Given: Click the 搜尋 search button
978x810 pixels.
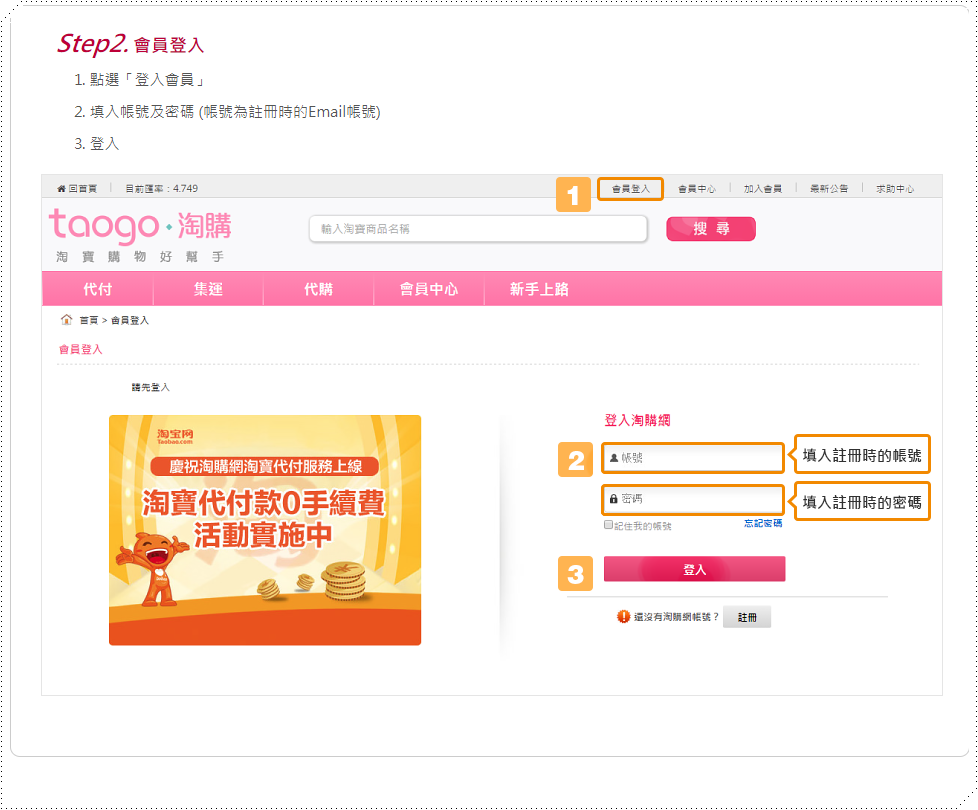Looking at the screenshot, I should click(711, 229).
